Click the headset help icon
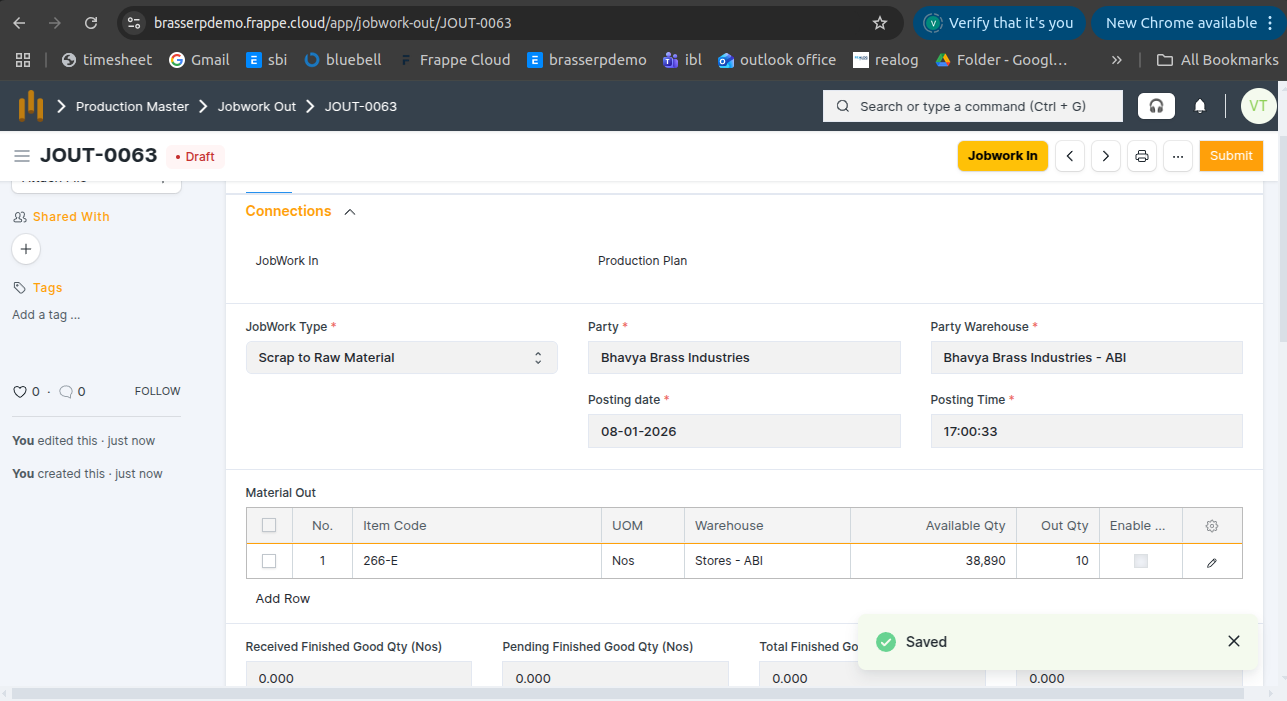1287x701 pixels. (x=1156, y=106)
